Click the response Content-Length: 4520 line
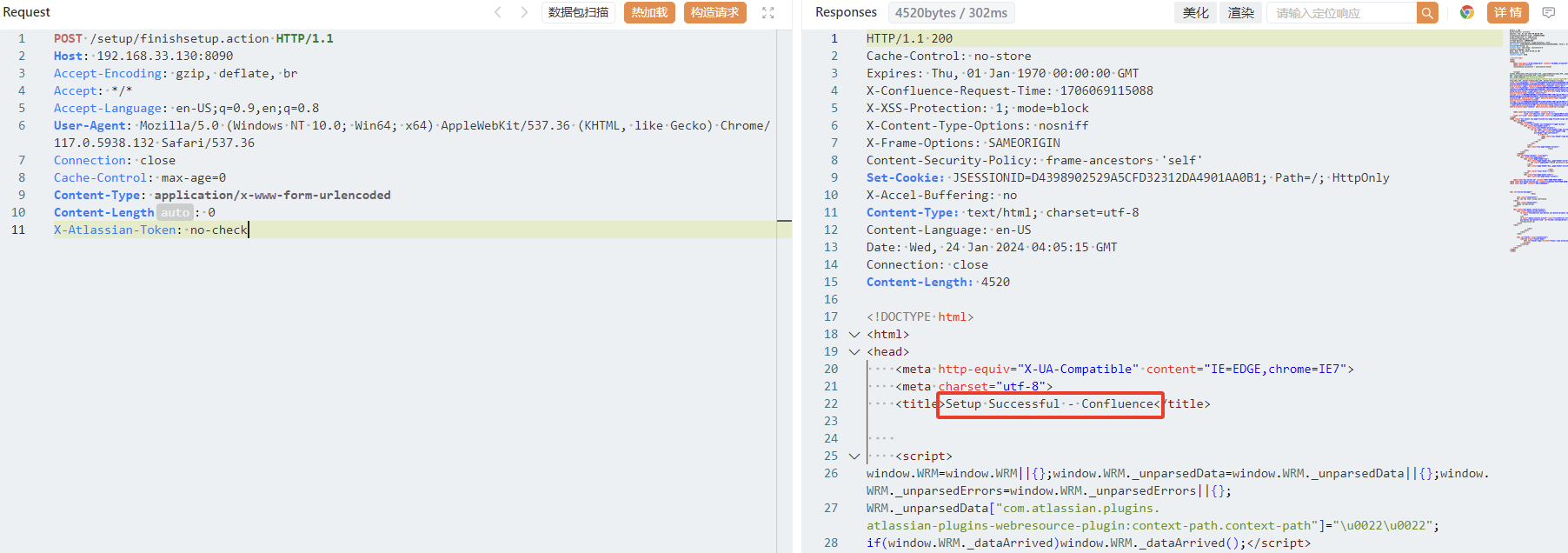1568x553 pixels. pyautogui.click(x=938, y=282)
